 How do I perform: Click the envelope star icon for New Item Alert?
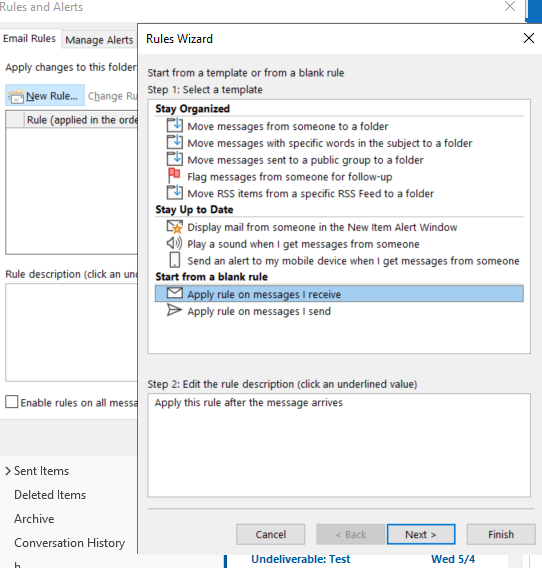coord(175,227)
